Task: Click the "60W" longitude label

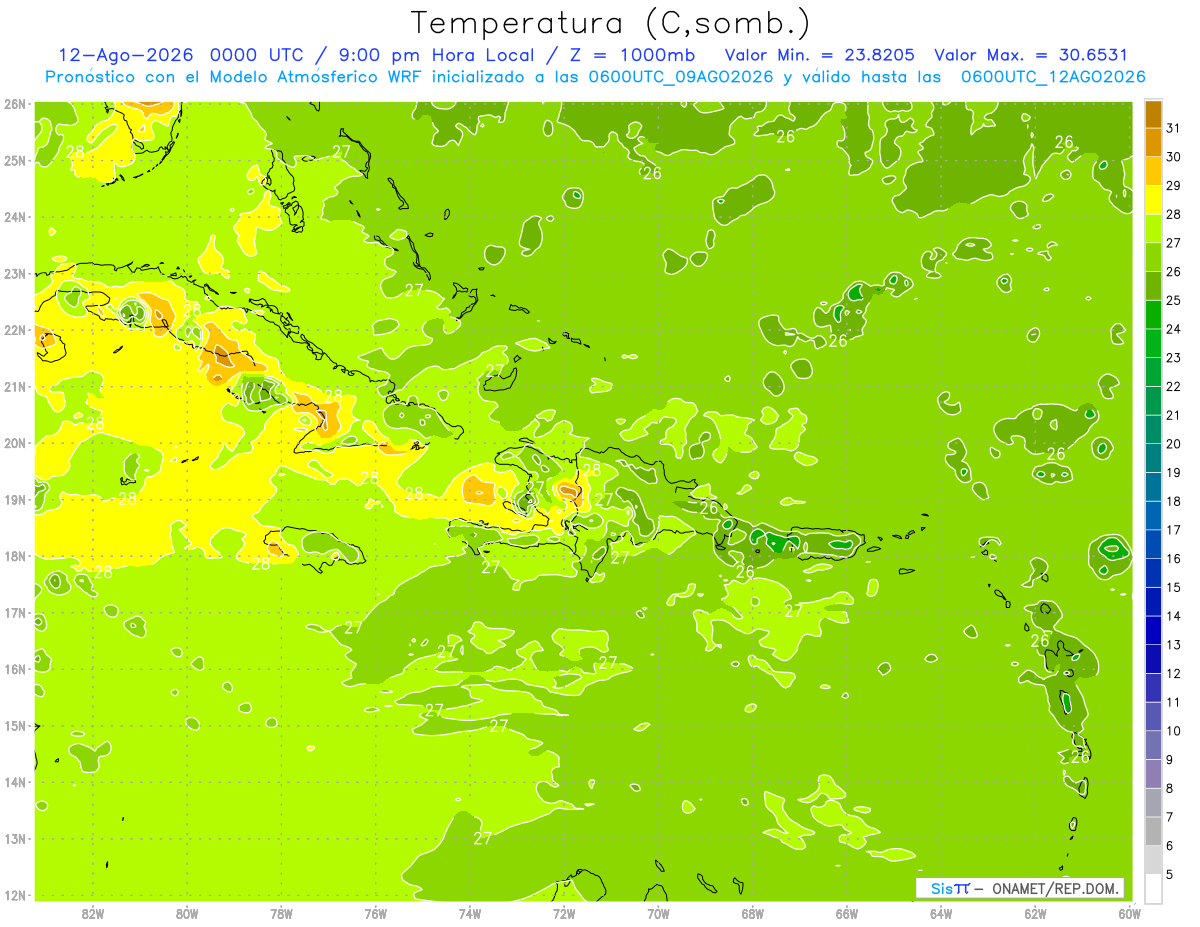Action: coord(1129,913)
